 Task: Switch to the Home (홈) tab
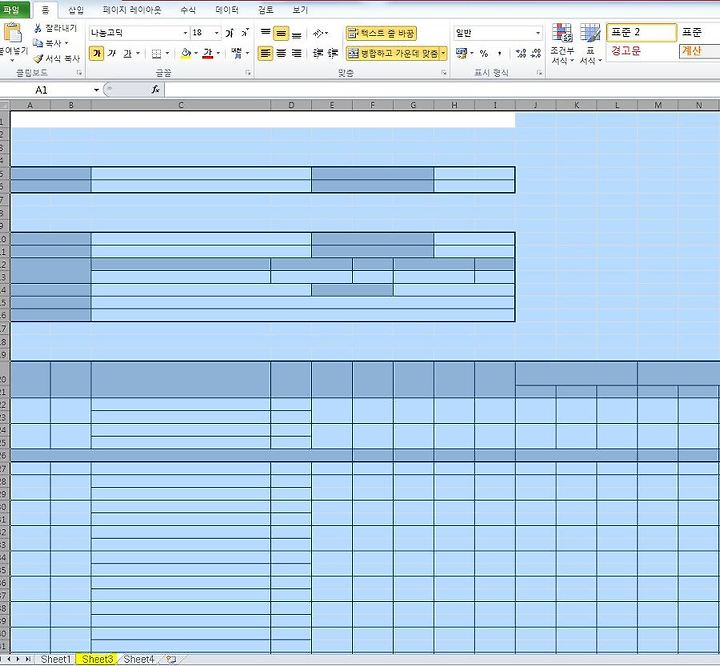[x=45, y=10]
